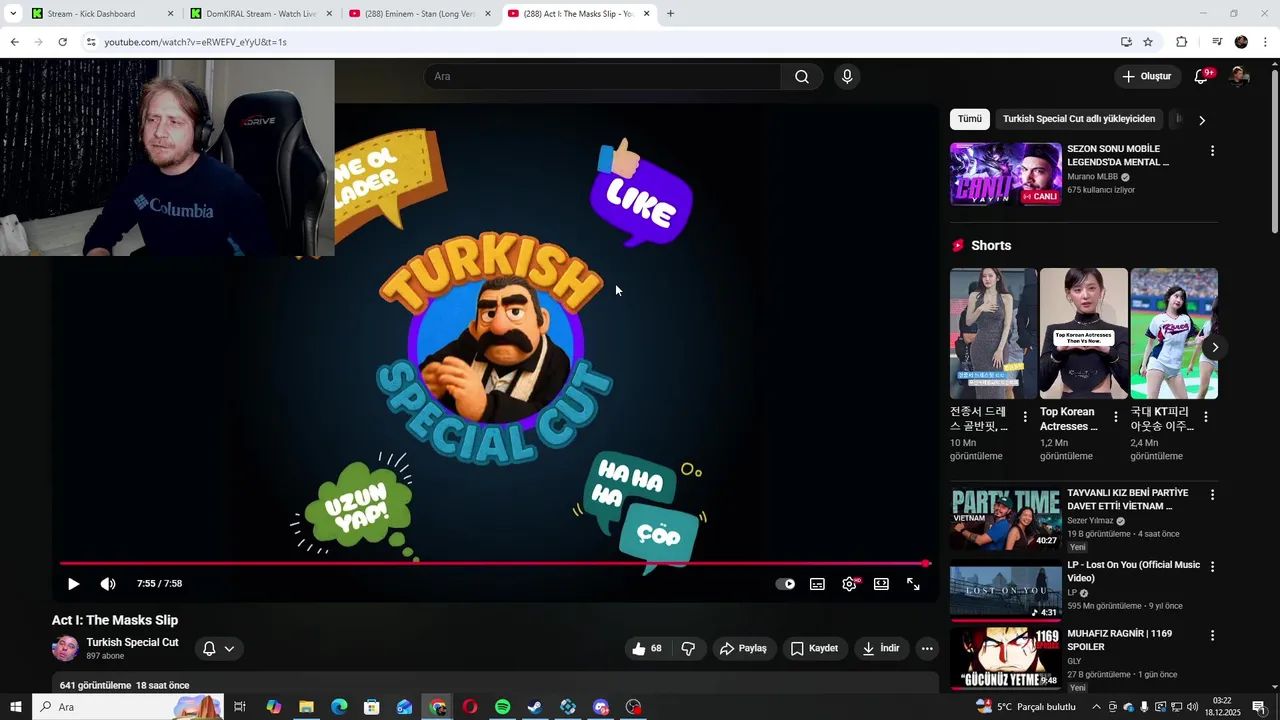Open a new browser tab

click(670, 14)
